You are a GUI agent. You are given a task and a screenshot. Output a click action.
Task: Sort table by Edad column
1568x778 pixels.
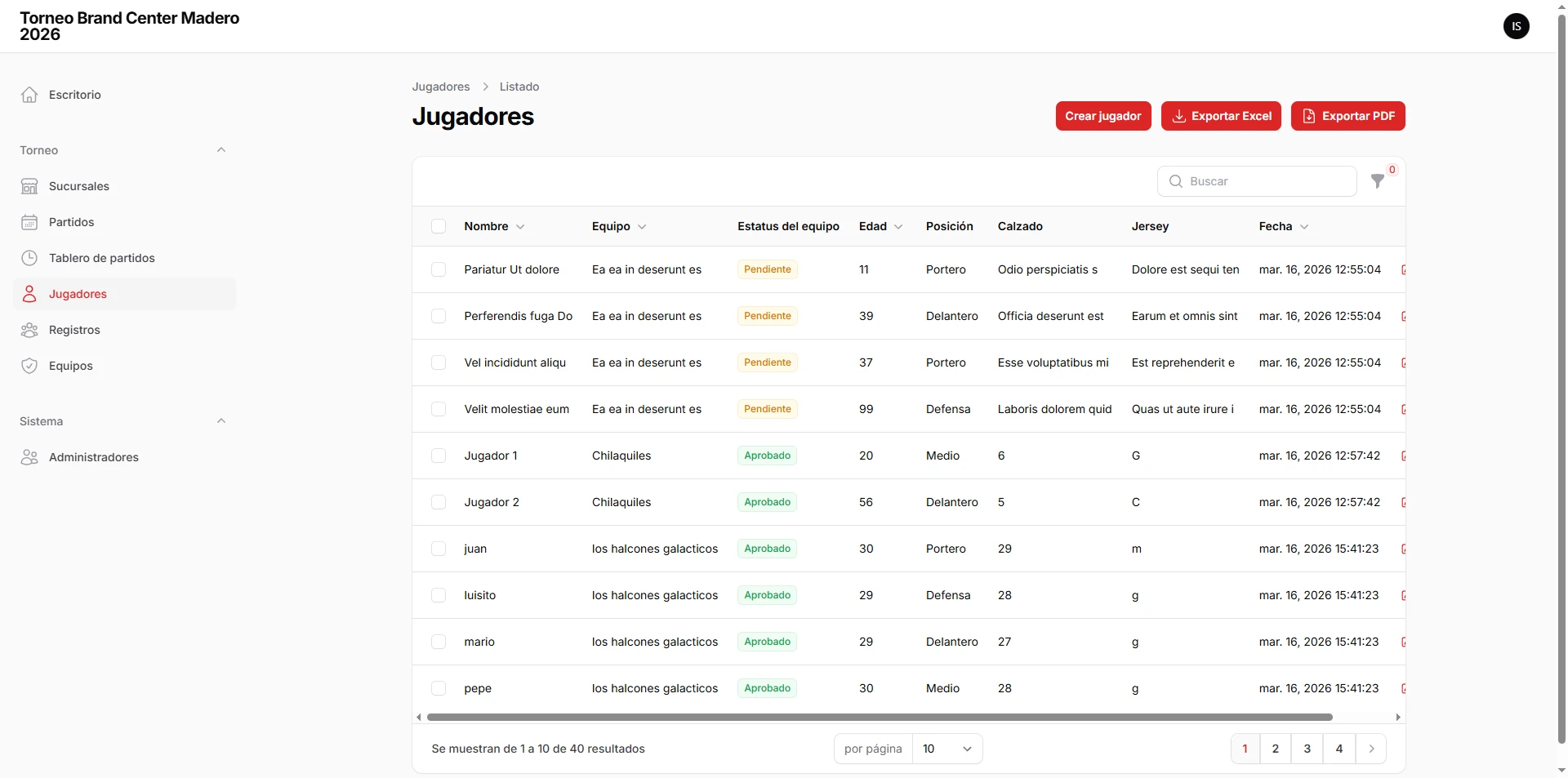coord(880,226)
